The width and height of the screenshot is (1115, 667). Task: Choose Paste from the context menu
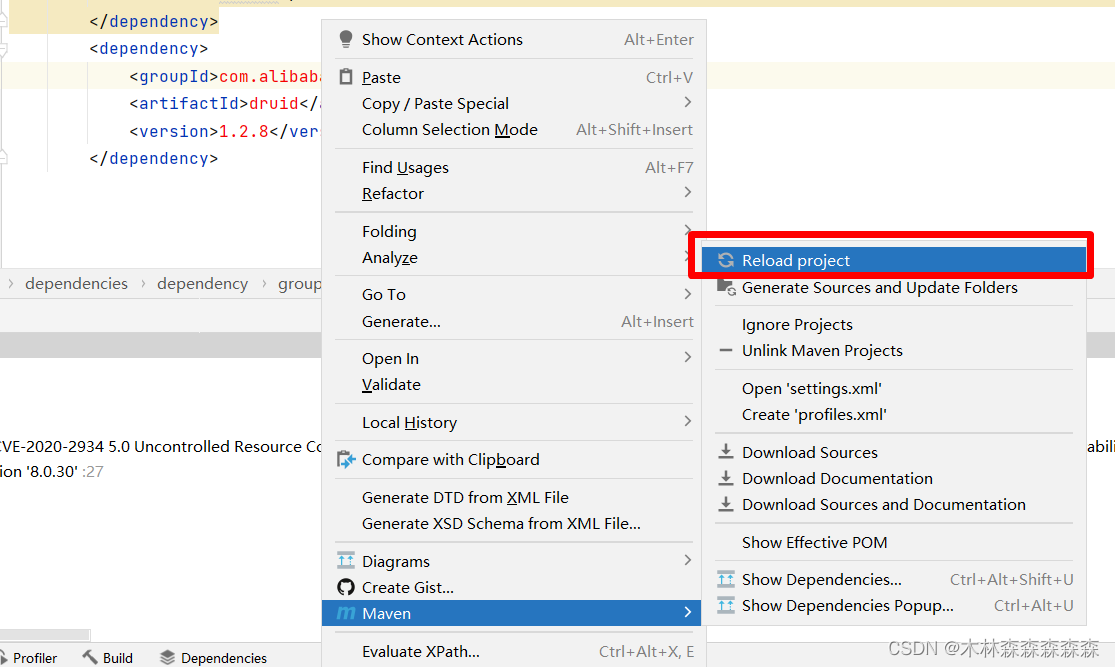click(x=513, y=77)
